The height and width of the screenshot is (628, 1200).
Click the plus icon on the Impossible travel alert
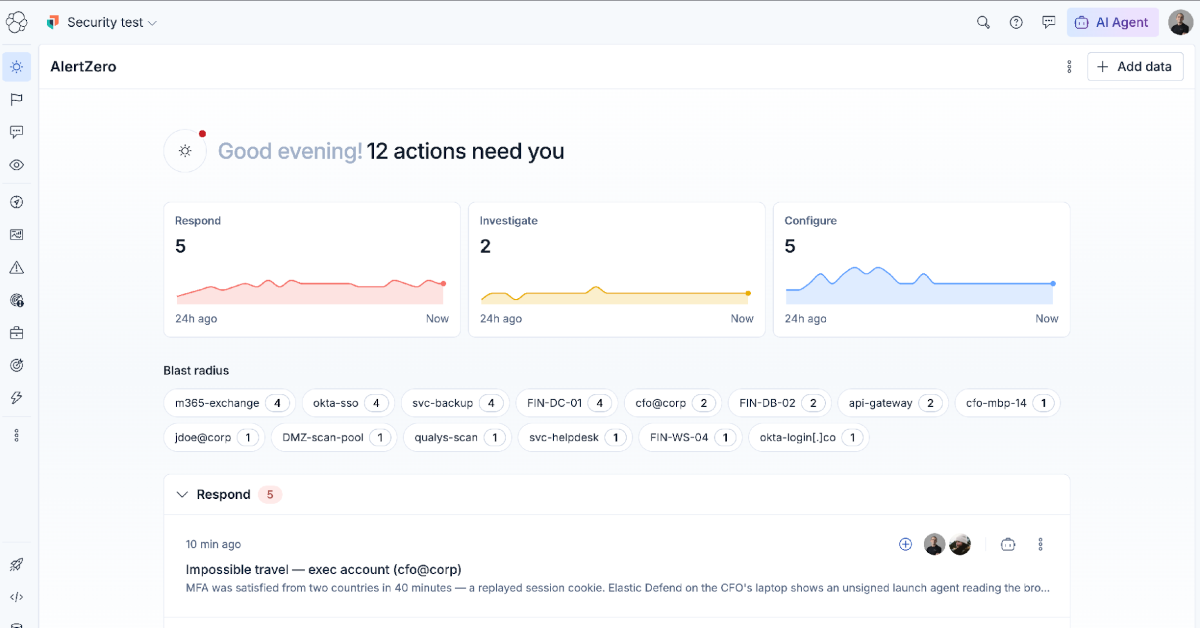[906, 544]
